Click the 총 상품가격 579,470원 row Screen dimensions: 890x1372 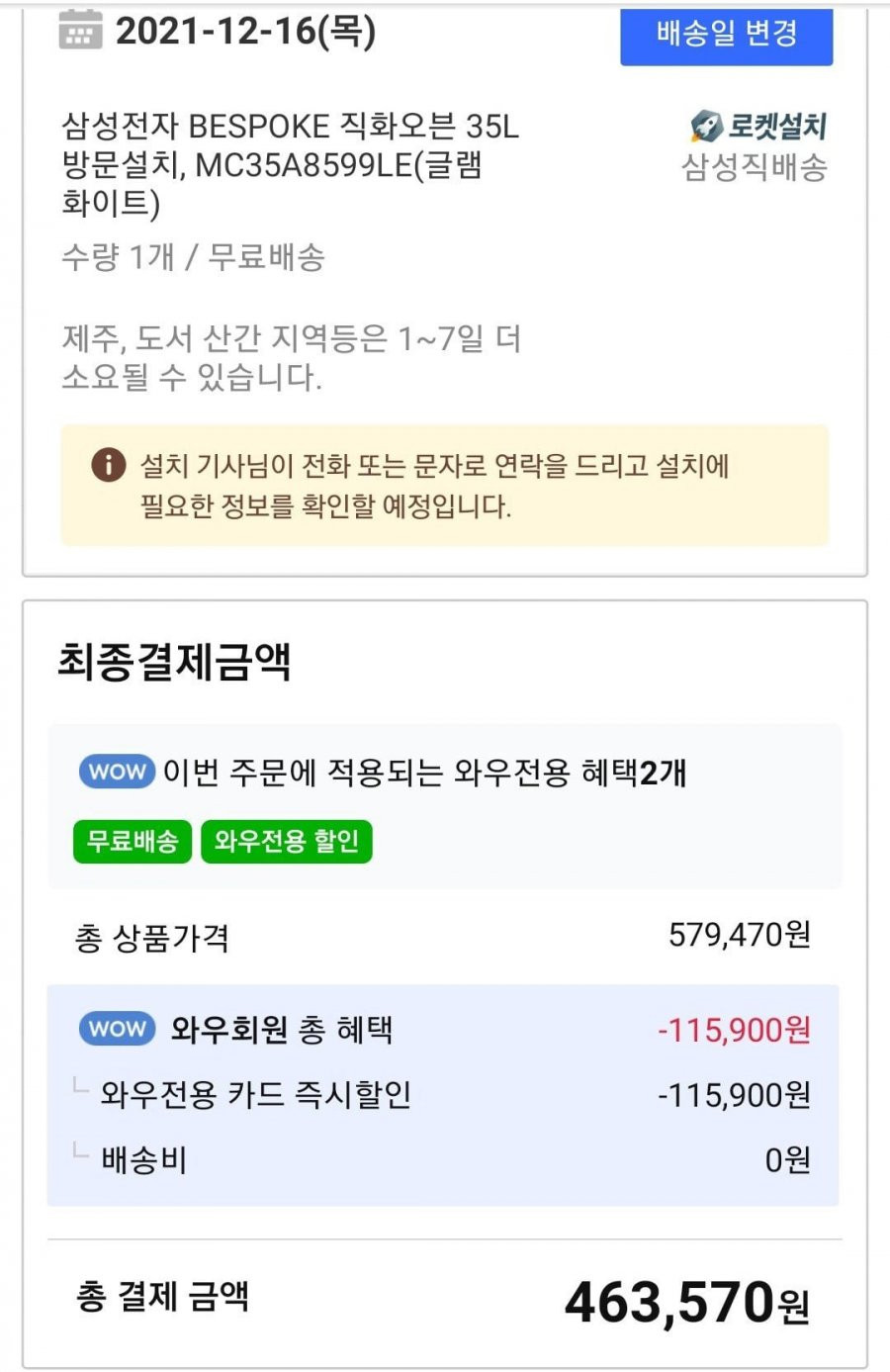443,936
